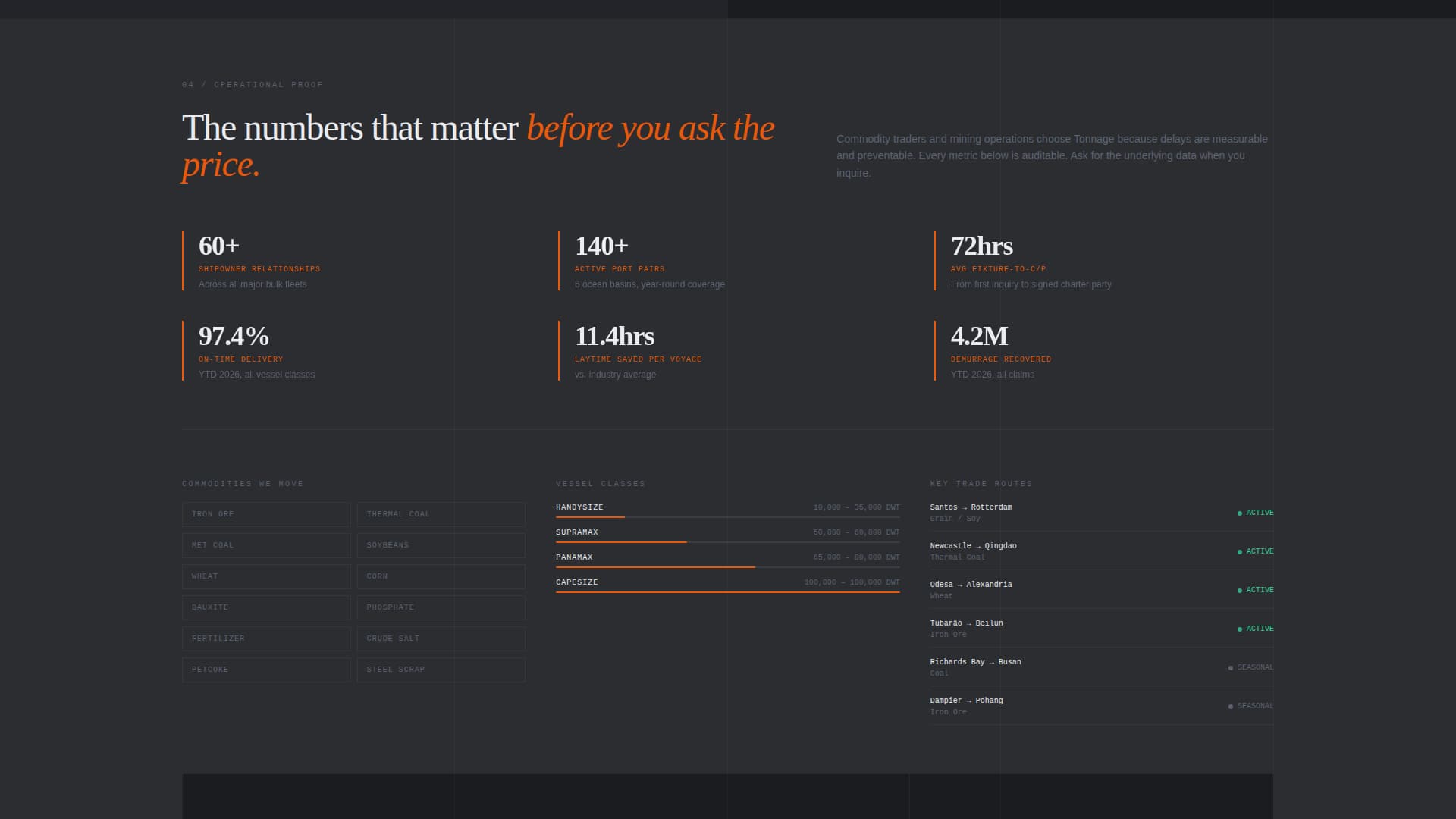The height and width of the screenshot is (819, 1456).
Task: Click 'vs. industry average' caption
Action: click(x=615, y=375)
